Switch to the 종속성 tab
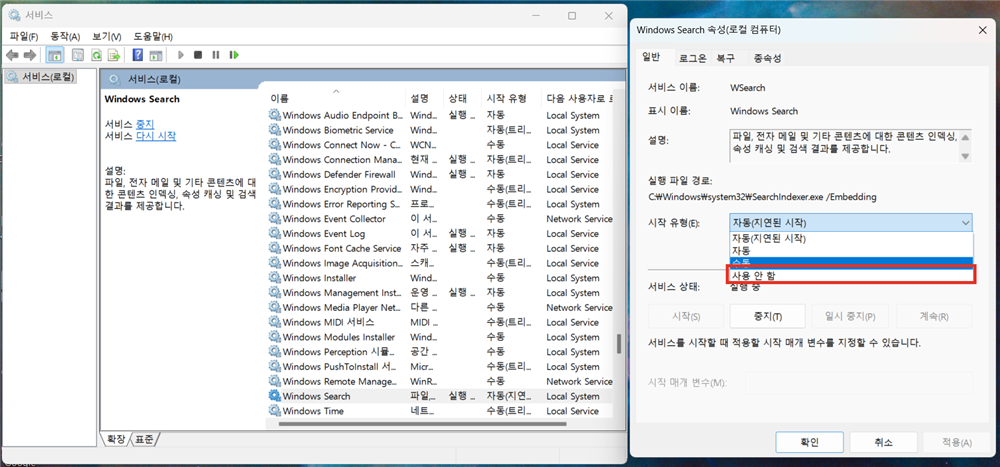Viewport: 1000px width, 467px height. pyautogui.click(x=767, y=58)
